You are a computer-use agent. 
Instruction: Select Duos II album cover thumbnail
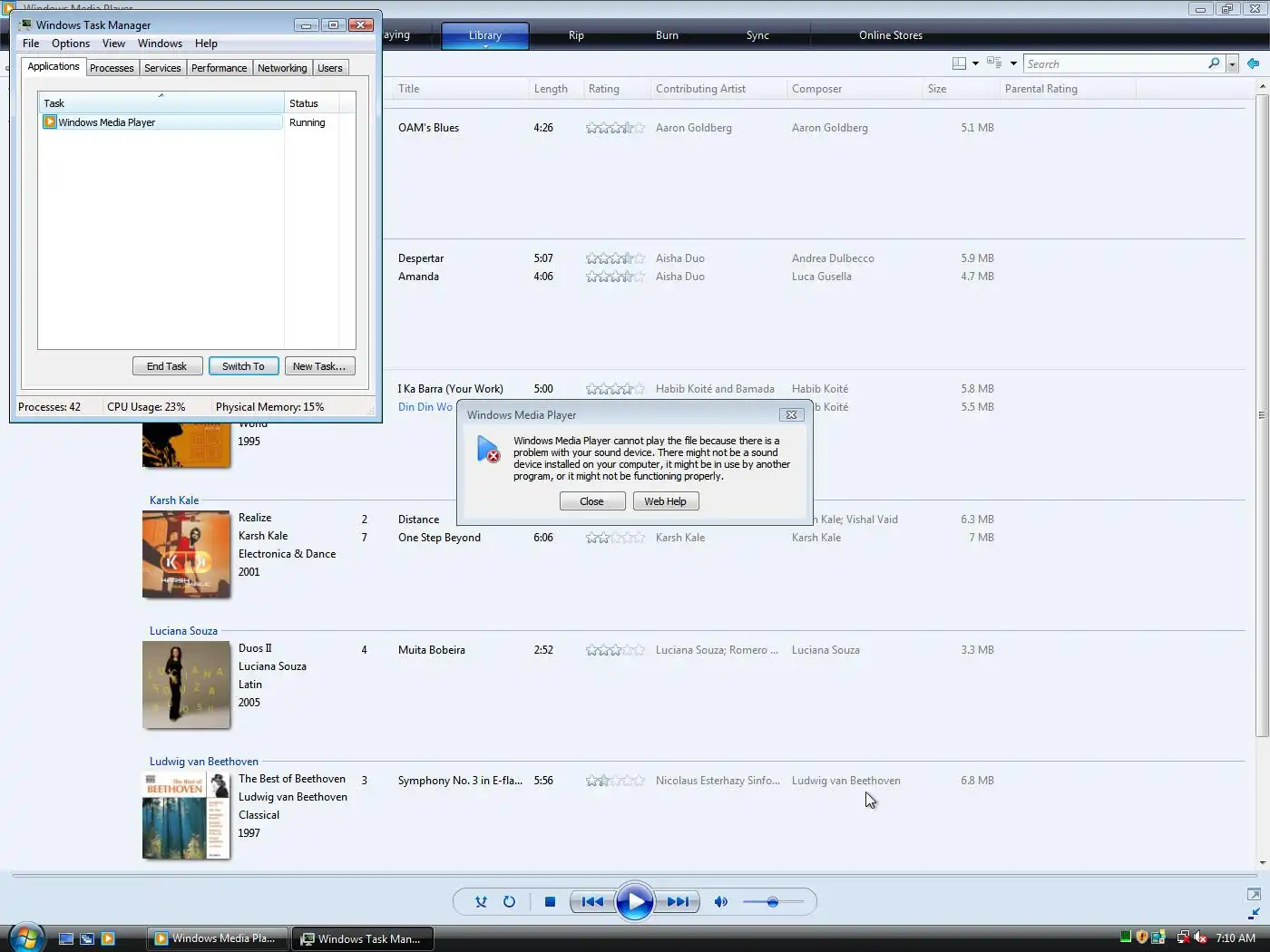coord(186,685)
